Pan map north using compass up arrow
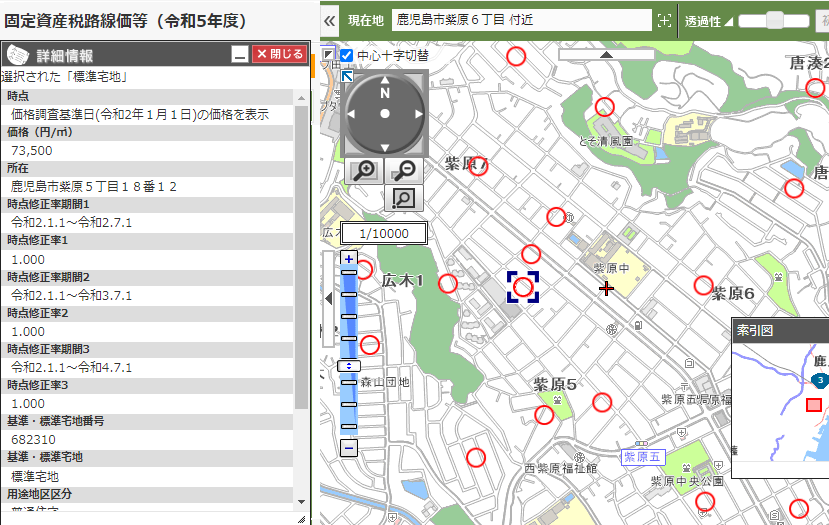 (x=385, y=79)
